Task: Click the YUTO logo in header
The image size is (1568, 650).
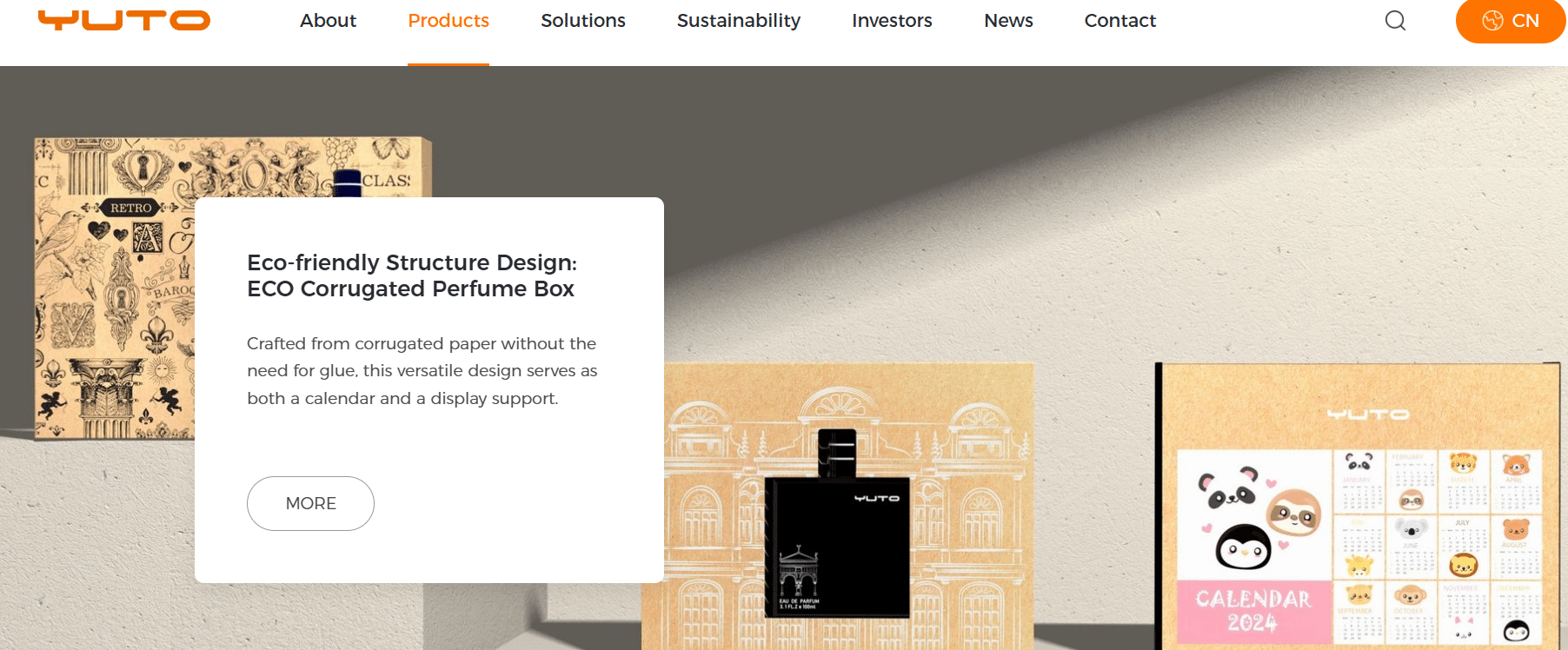Action: point(124,20)
